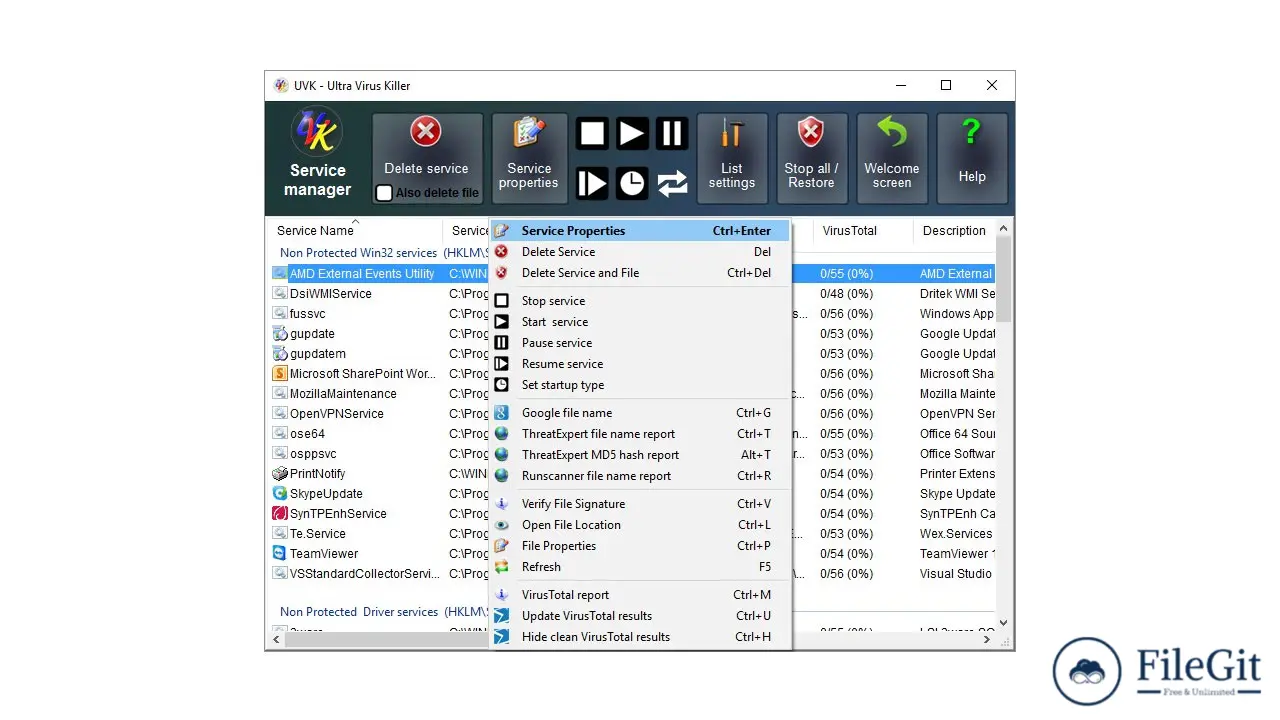Click the clock startup type toolbar icon
Screen dimensions: 1280x720
pyautogui.click(x=632, y=183)
